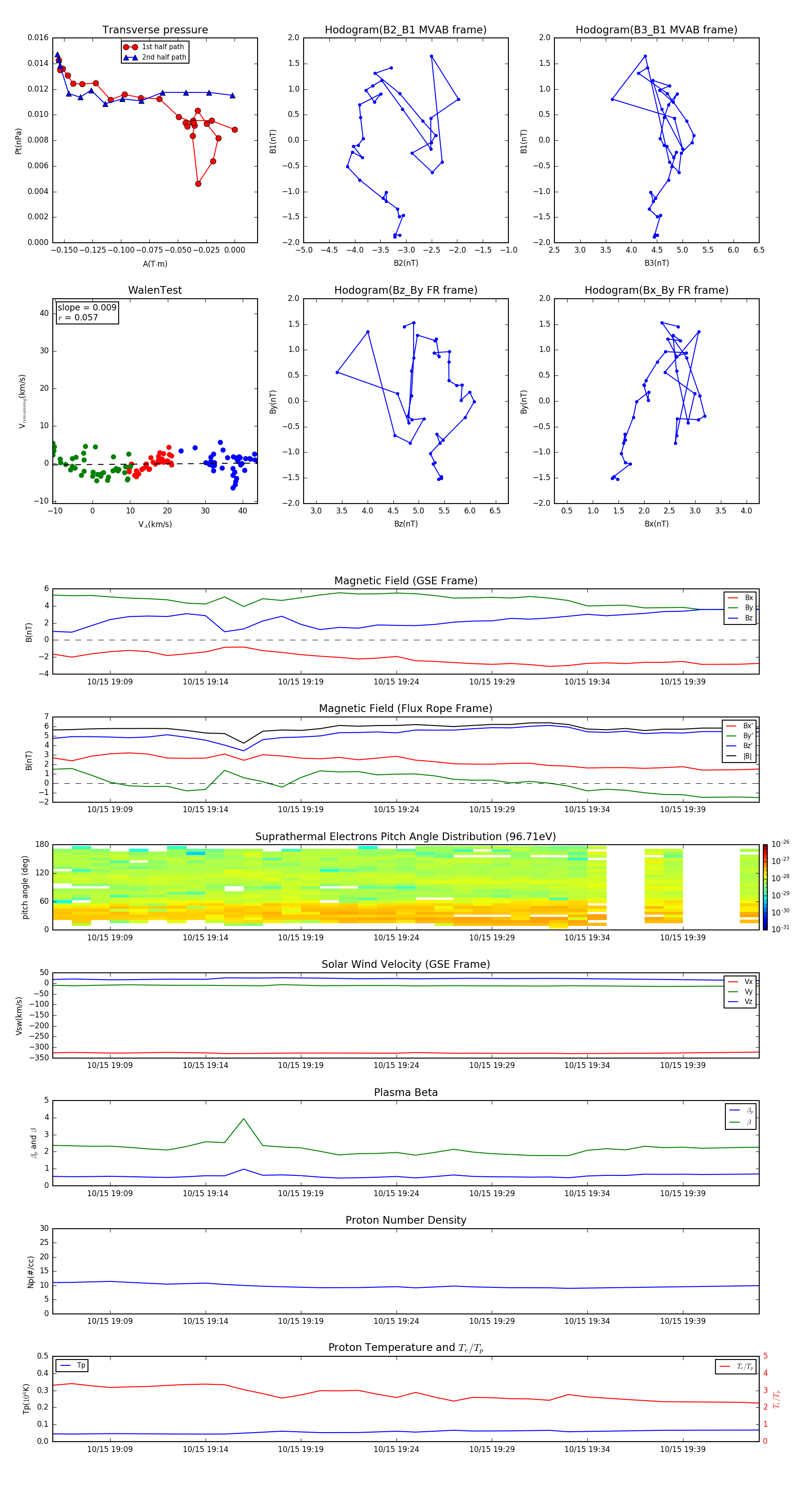This screenshot has width=812, height=1489.
Task: Click the 'Pt(nPa)' y-axis label
Action: click(x=18, y=141)
